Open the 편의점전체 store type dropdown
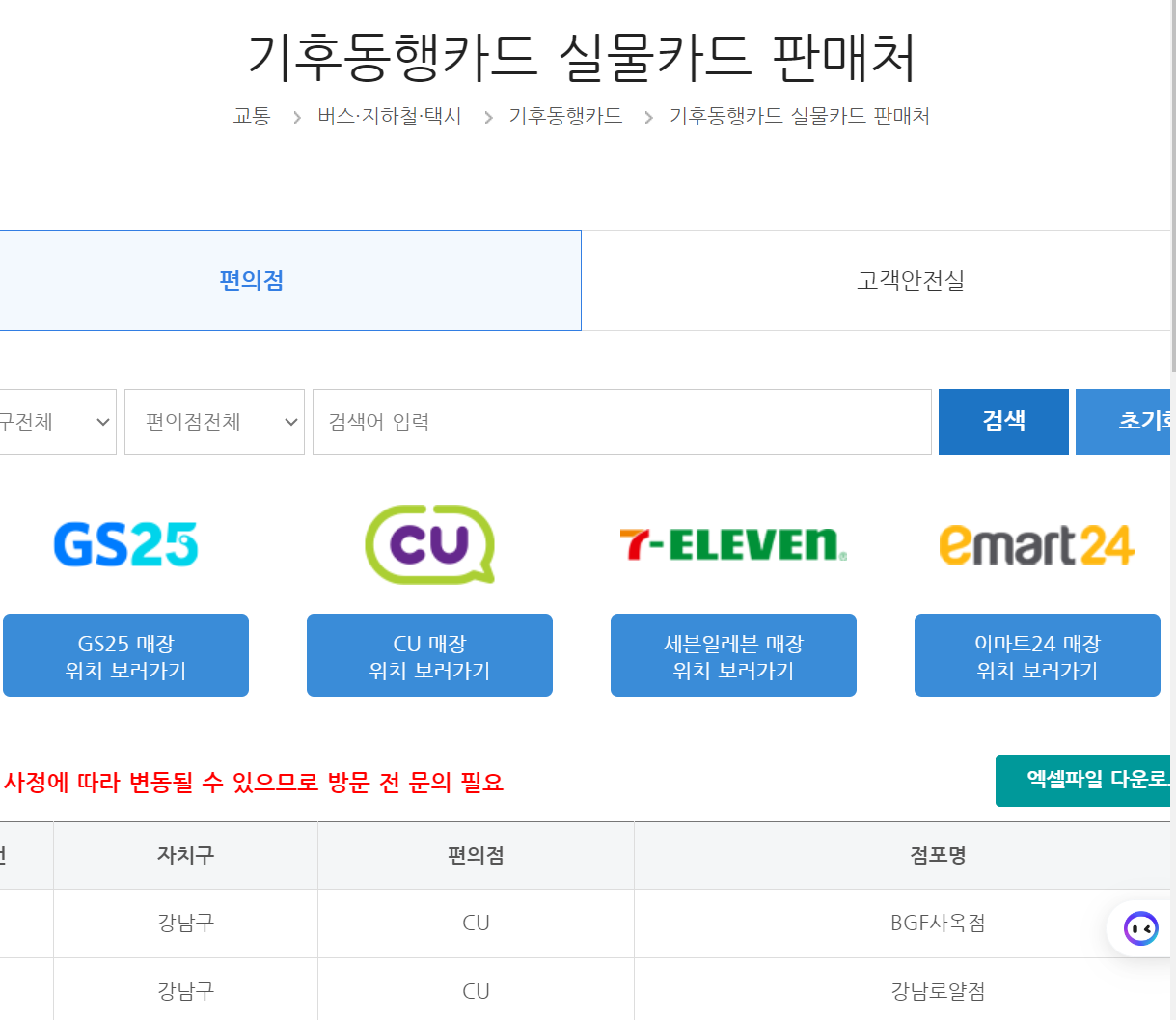This screenshot has height=1020, width=1176. 213,422
